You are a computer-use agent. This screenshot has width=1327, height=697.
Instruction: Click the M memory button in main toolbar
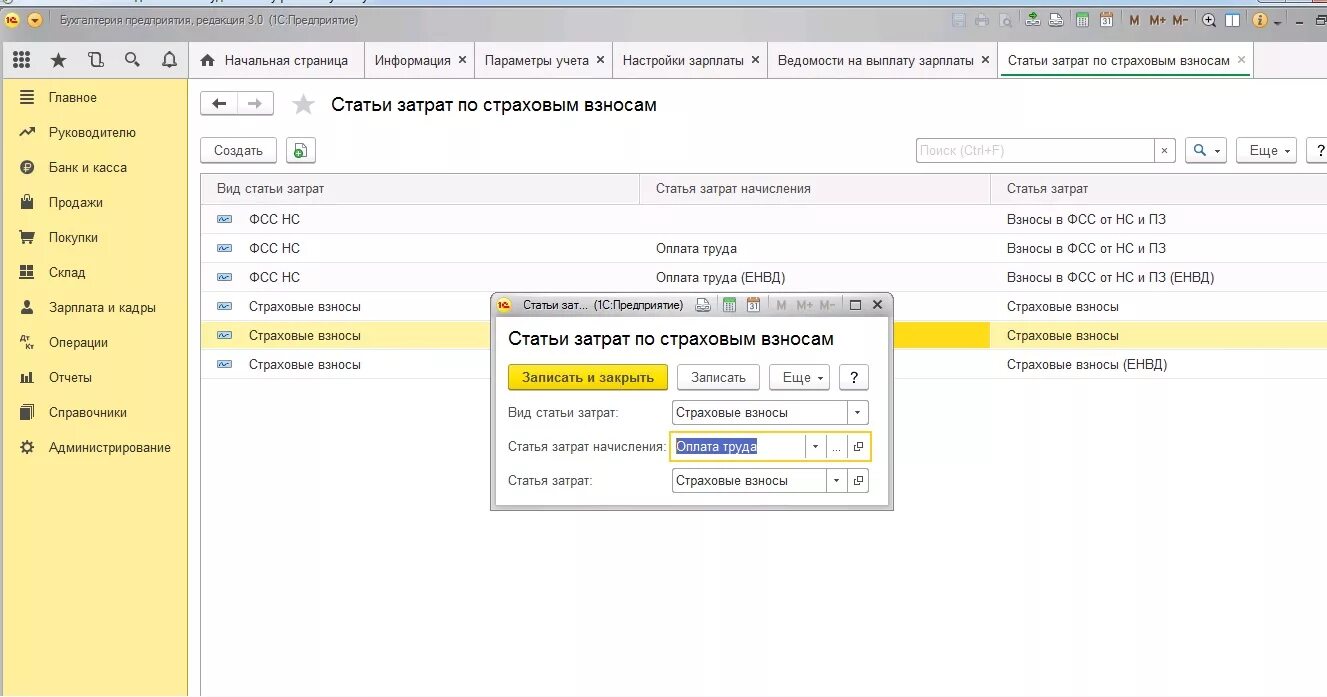point(1134,20)
